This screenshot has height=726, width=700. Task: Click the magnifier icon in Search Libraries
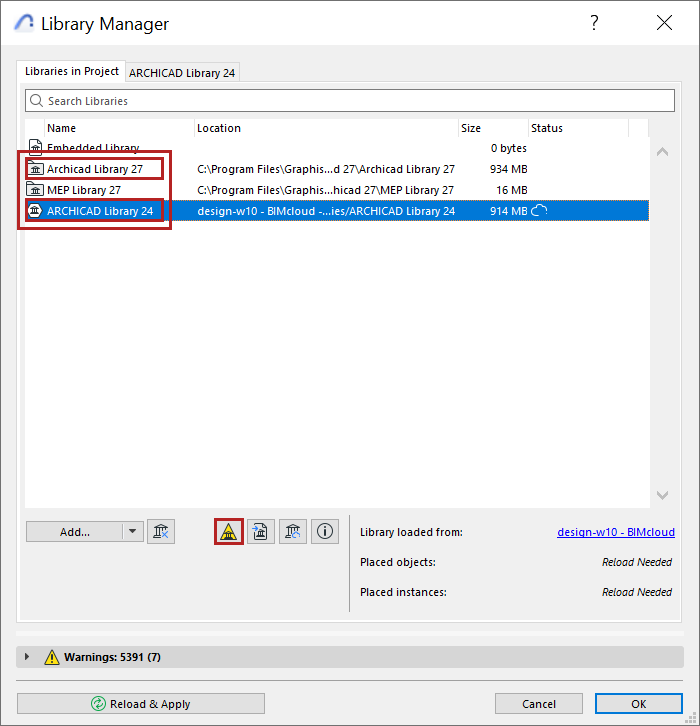(x=36, y=100)
